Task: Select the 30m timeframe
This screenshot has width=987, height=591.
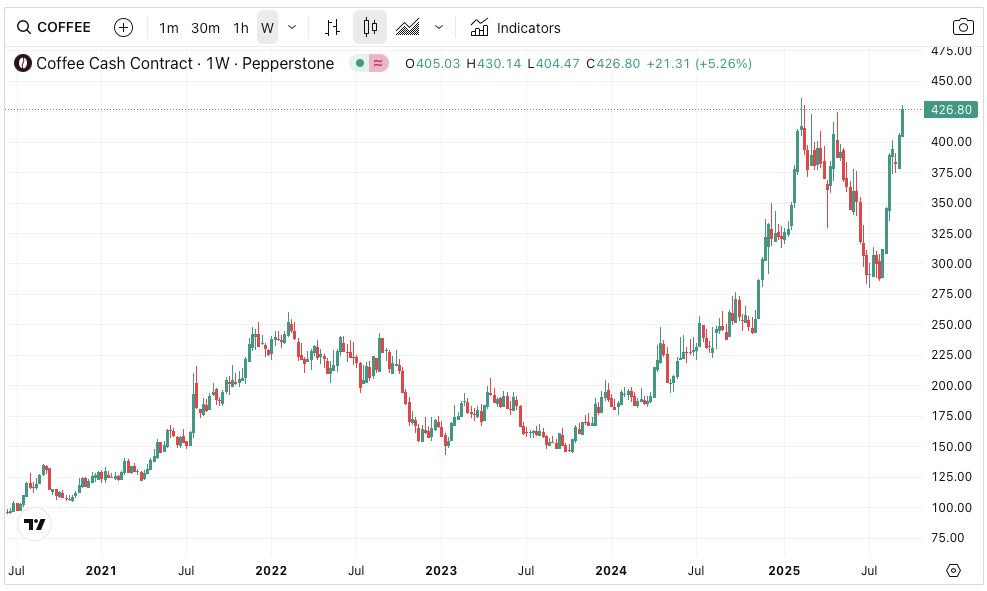Action: 205,27
